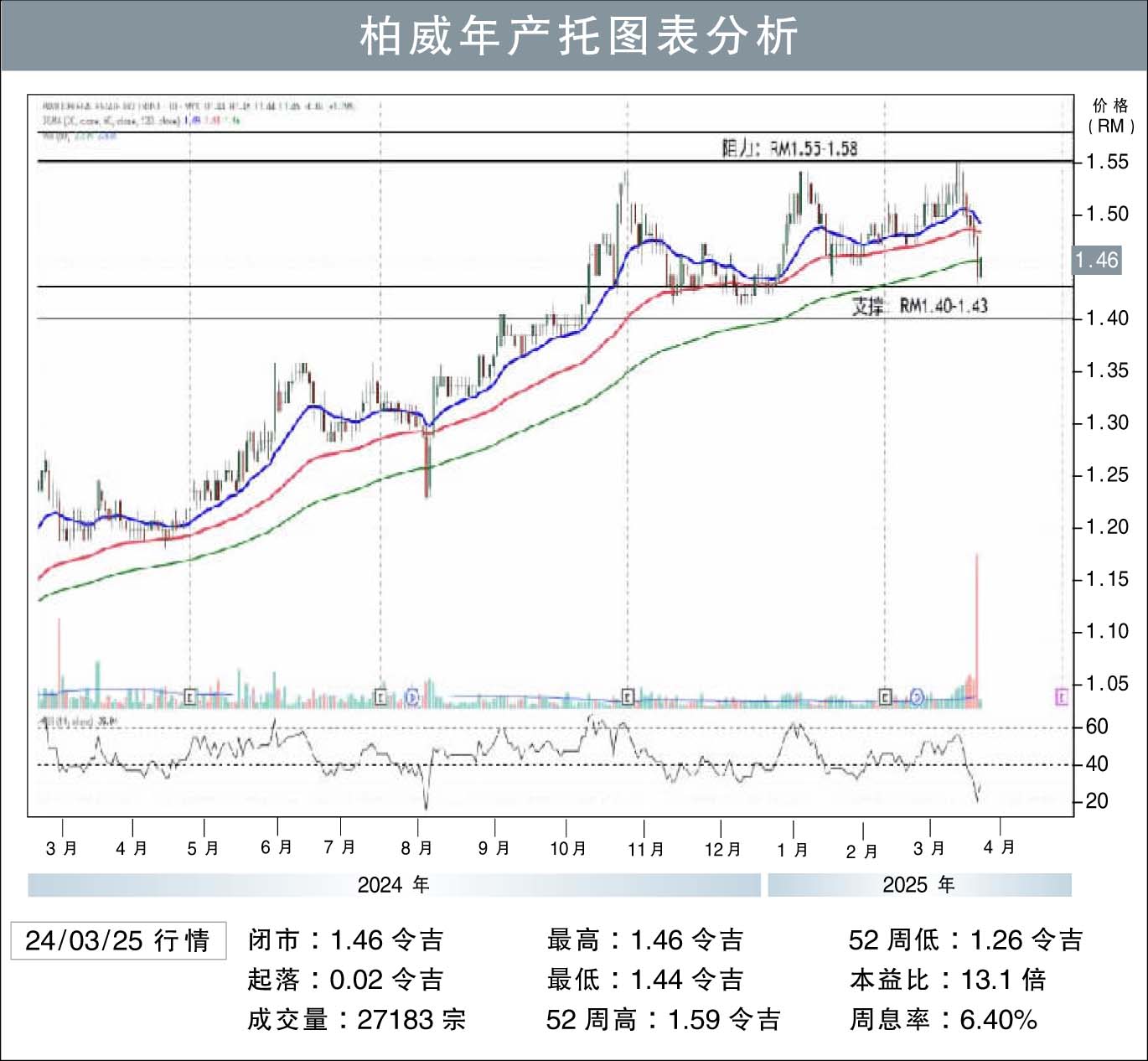The width and height of the screenshot is (1148, 1061).
Task: Click the E earnings marker near February 2025
Action: pos(885,696)
